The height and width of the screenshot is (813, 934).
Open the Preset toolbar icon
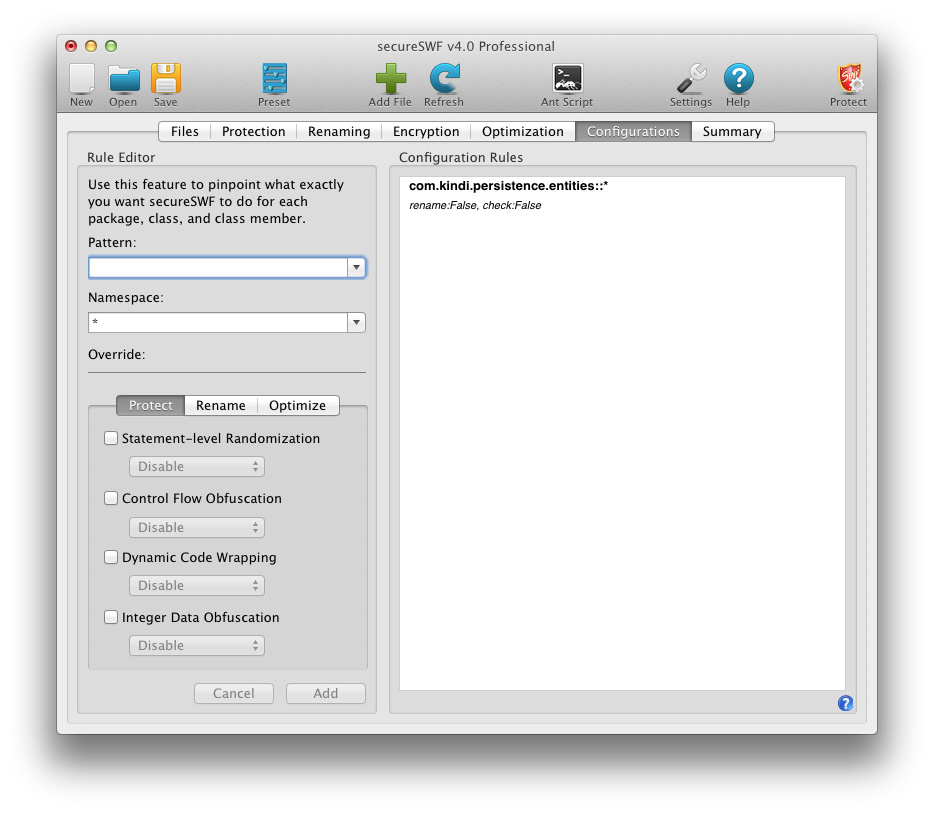tap(273, 79)
